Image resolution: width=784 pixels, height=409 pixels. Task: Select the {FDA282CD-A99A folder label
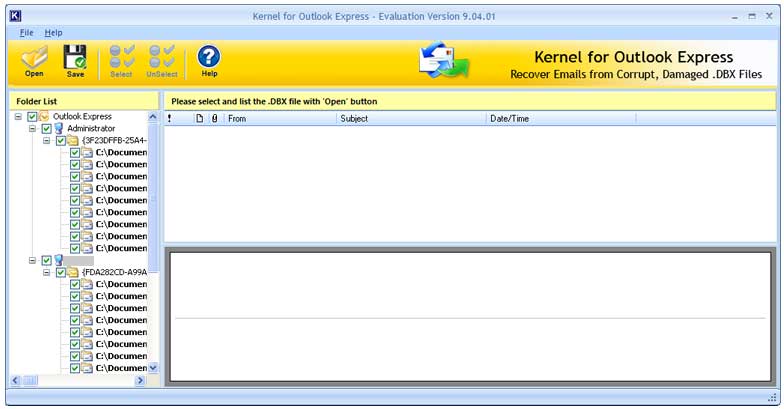[114, 272]
